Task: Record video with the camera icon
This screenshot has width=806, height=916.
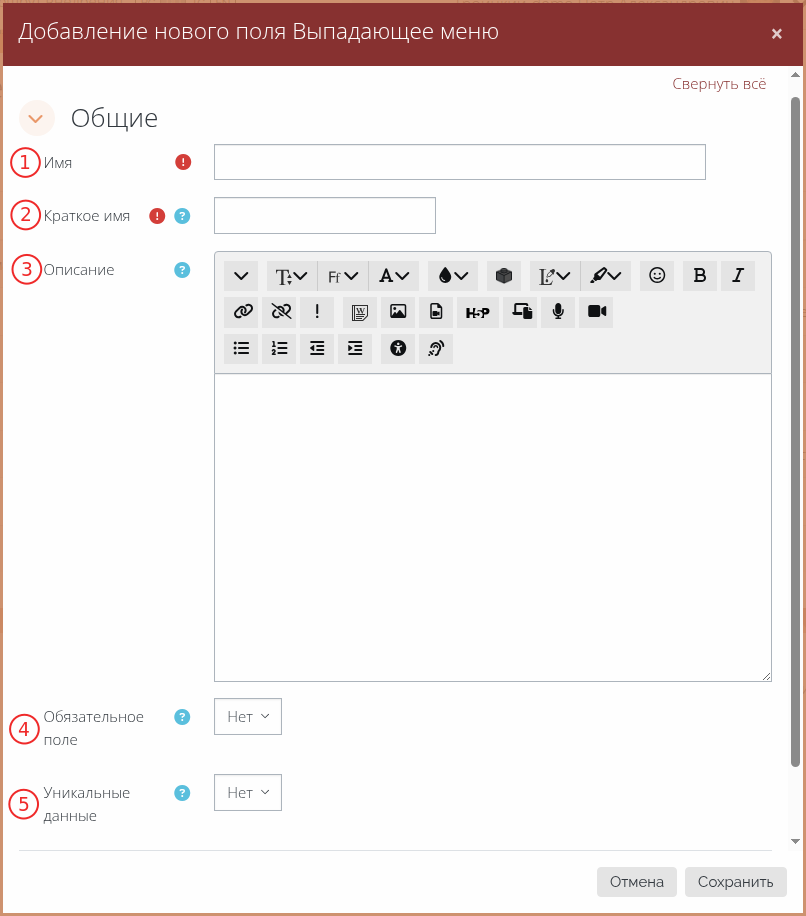Action: click(597, 312)
